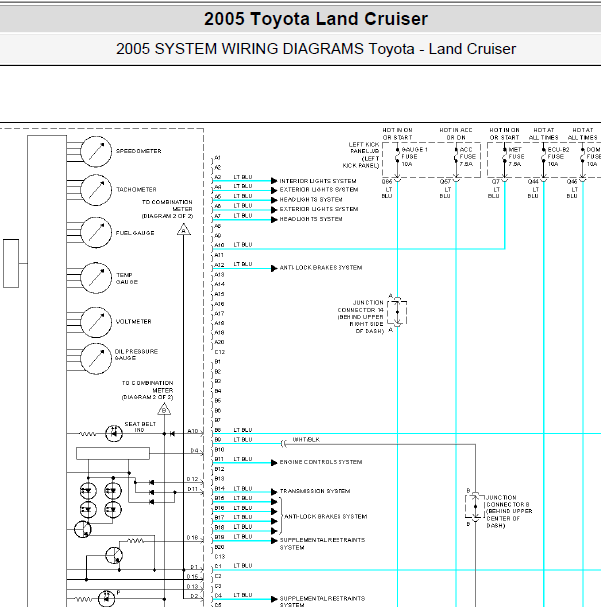Click the JUNCTION CONNECTOR 8 label
Viewport: 601px width, 607px height.
pos(509,511)
